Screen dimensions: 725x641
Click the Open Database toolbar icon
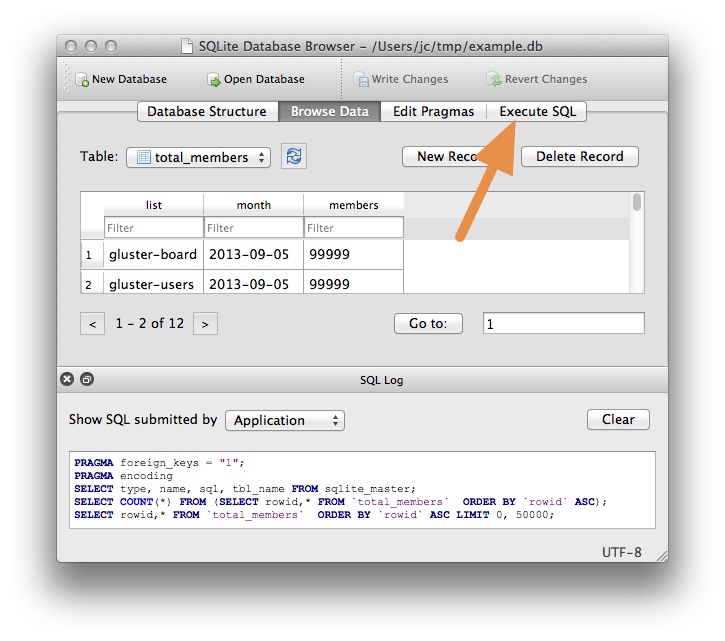coord(214,80)
